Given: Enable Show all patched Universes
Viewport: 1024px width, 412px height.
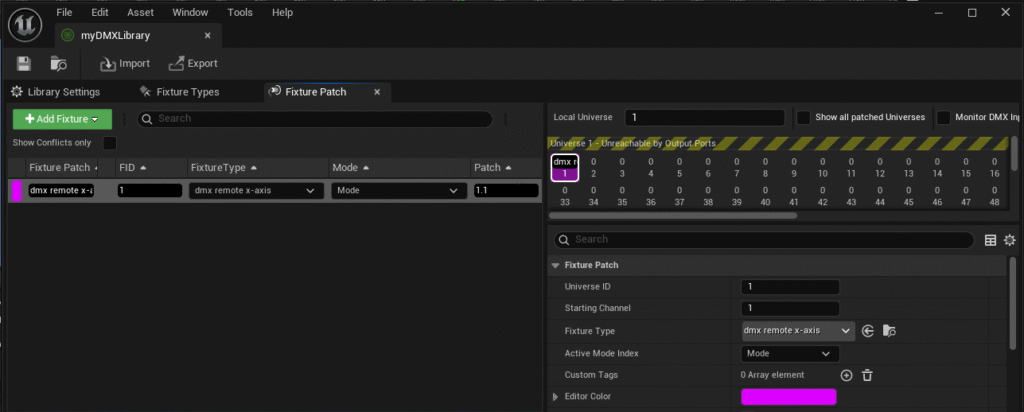Looking at the screenshot, I should (803, 118).
